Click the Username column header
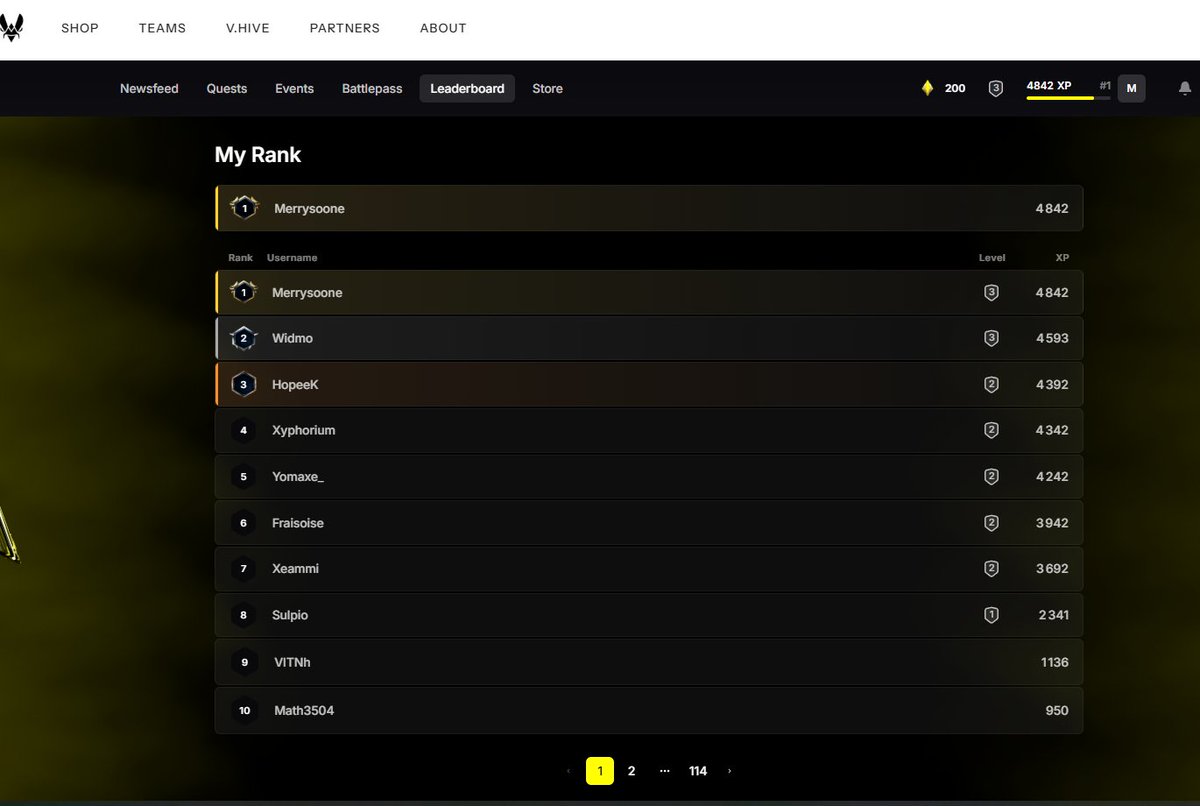 (x=292, y=258)
